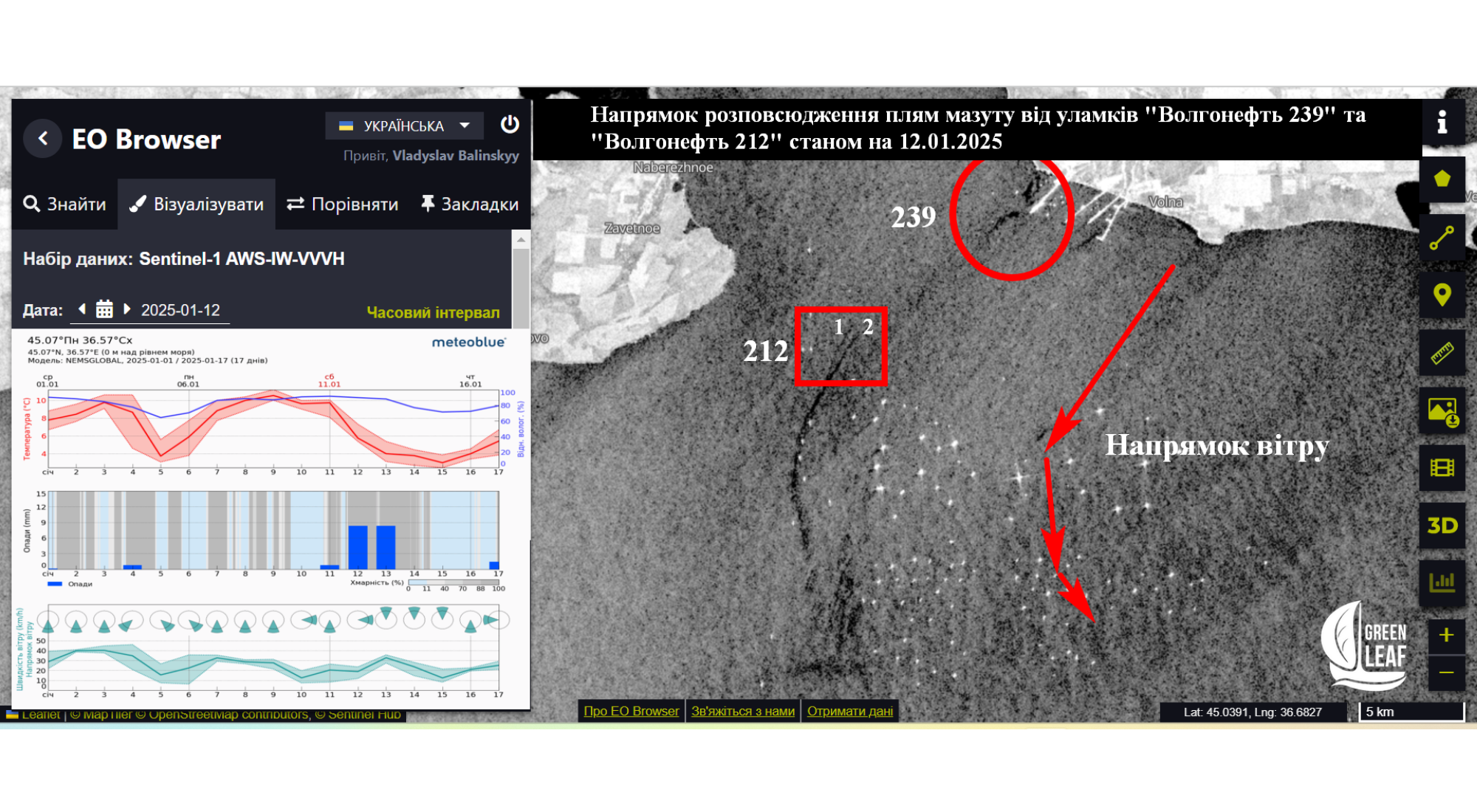Viewport: 1477px width, 812px height.
Task: Click the Leaflet attribution link
Action: click(41, 715)
